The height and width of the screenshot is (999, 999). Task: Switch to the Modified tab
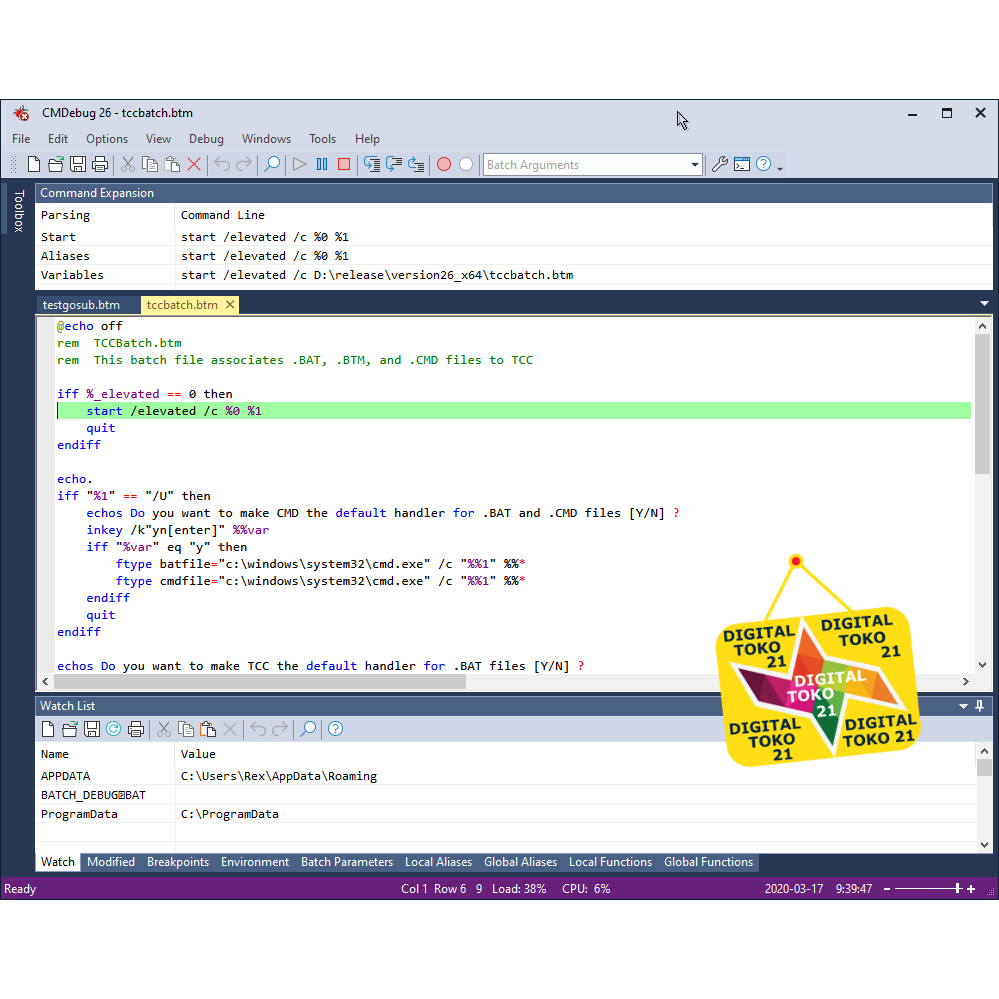(111, 862)
